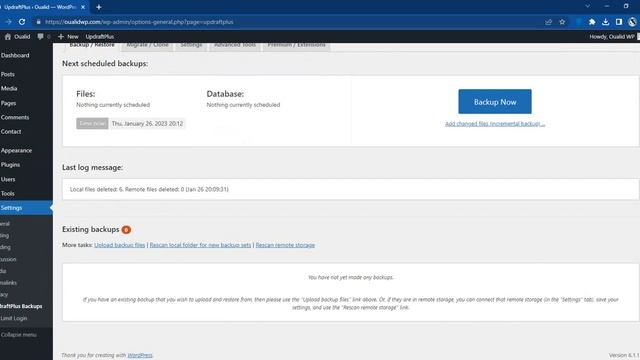Click Add changed files (incremental backup) link
The height and width of the screenshot is (360, 640).
(x=495, y=124)
